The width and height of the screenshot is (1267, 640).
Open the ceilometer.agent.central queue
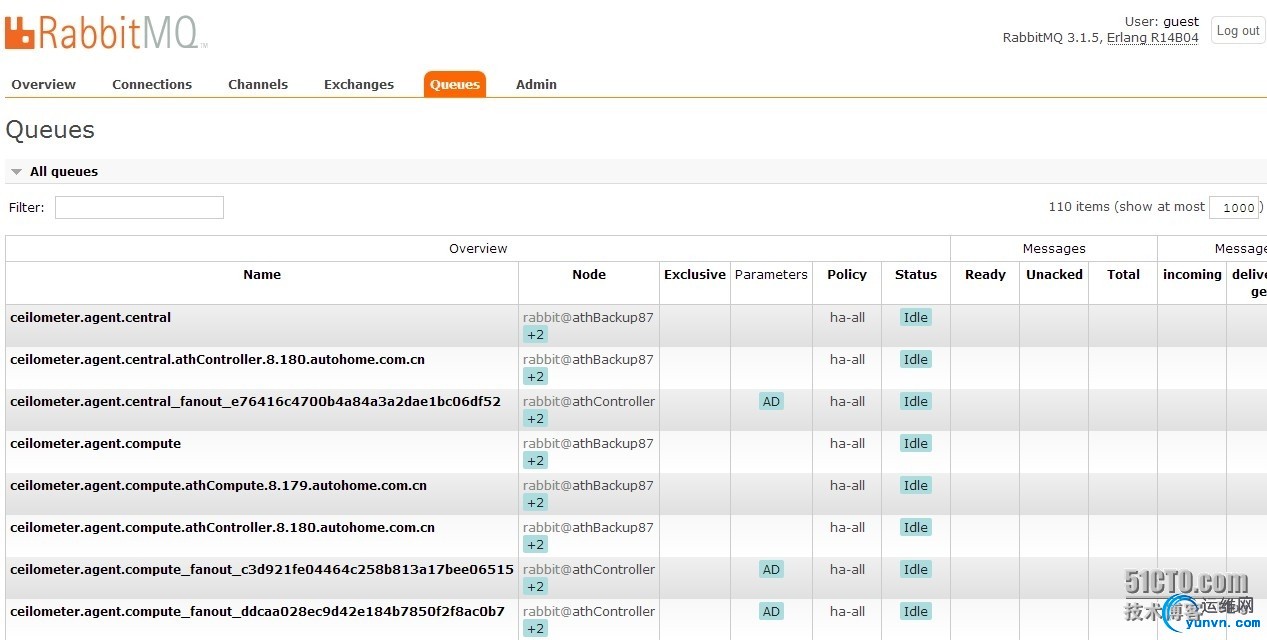coord(90,317)
